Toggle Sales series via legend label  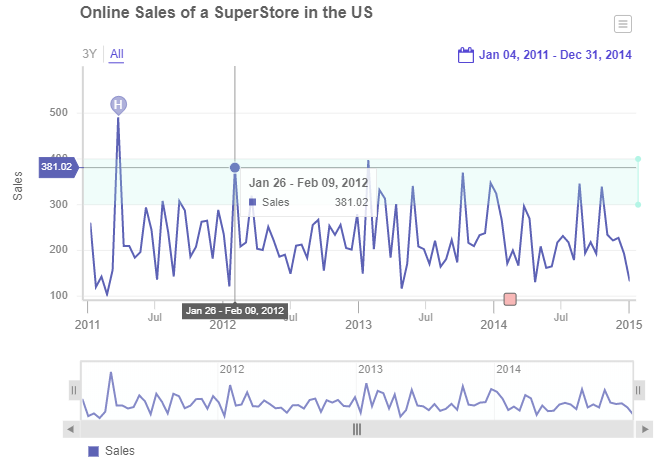(x=119, y=451)
